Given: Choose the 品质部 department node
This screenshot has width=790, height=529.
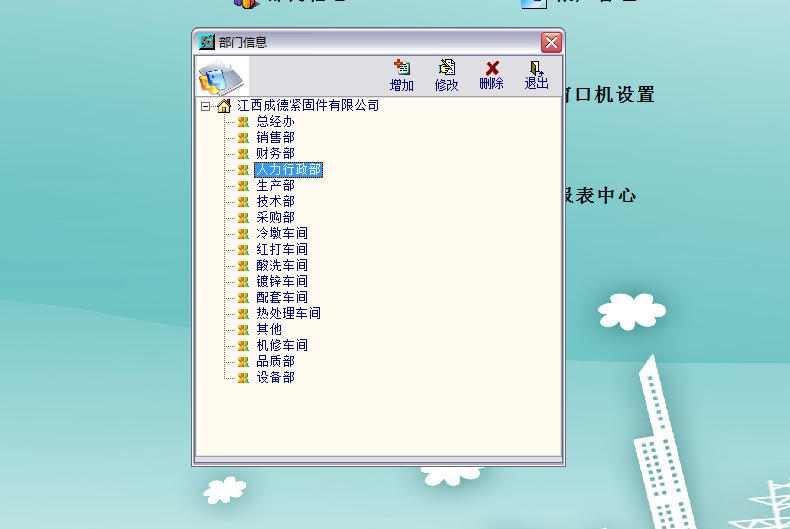Looking at the screenshot, I should click(275, 362).
